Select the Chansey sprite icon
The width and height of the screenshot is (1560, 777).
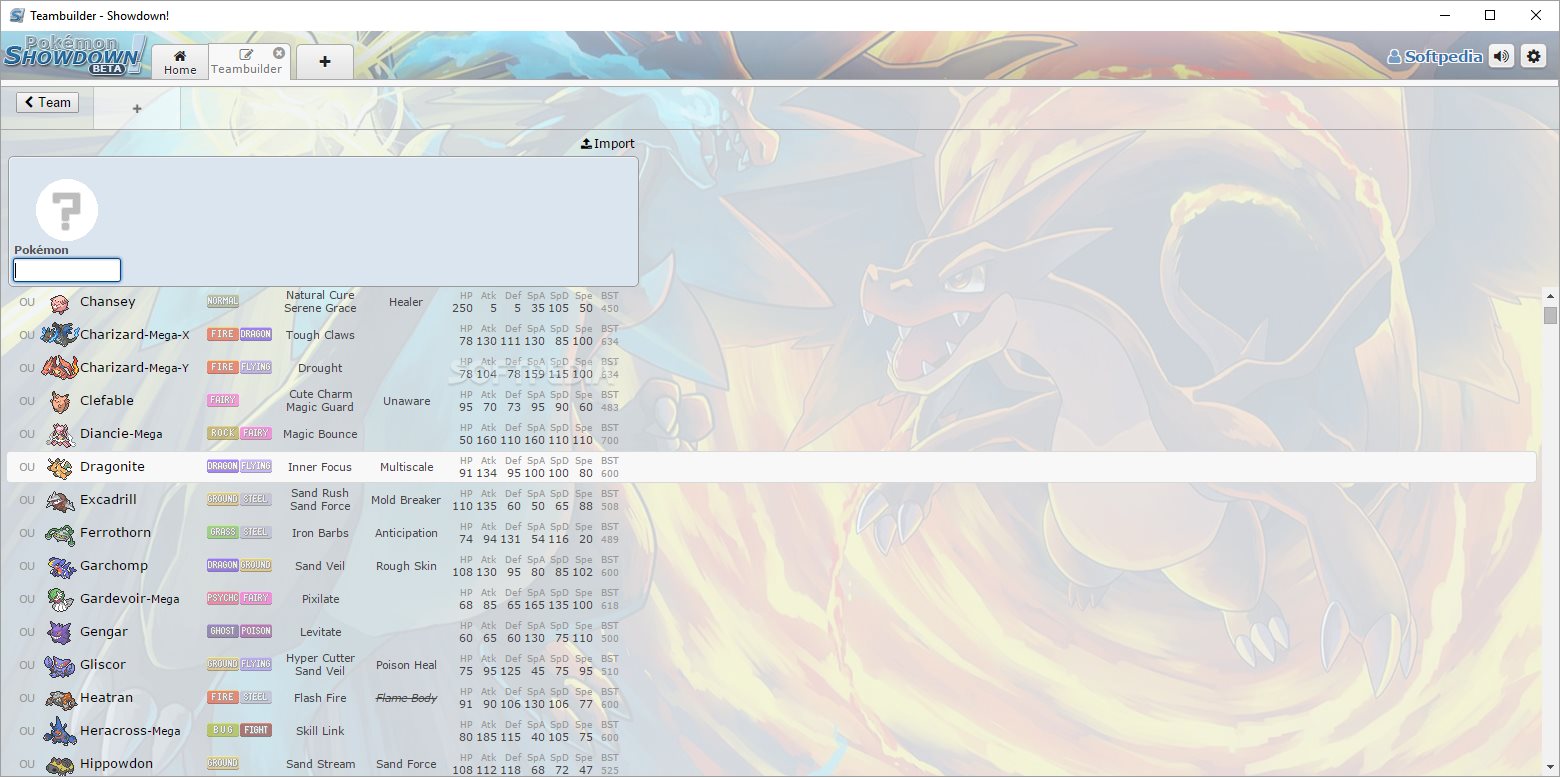[x=60, y=302]
